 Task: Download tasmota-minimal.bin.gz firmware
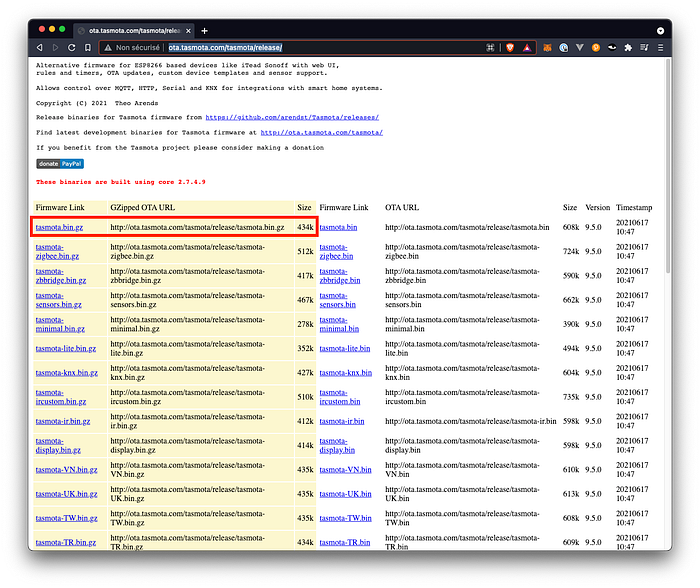pos(60,324)
